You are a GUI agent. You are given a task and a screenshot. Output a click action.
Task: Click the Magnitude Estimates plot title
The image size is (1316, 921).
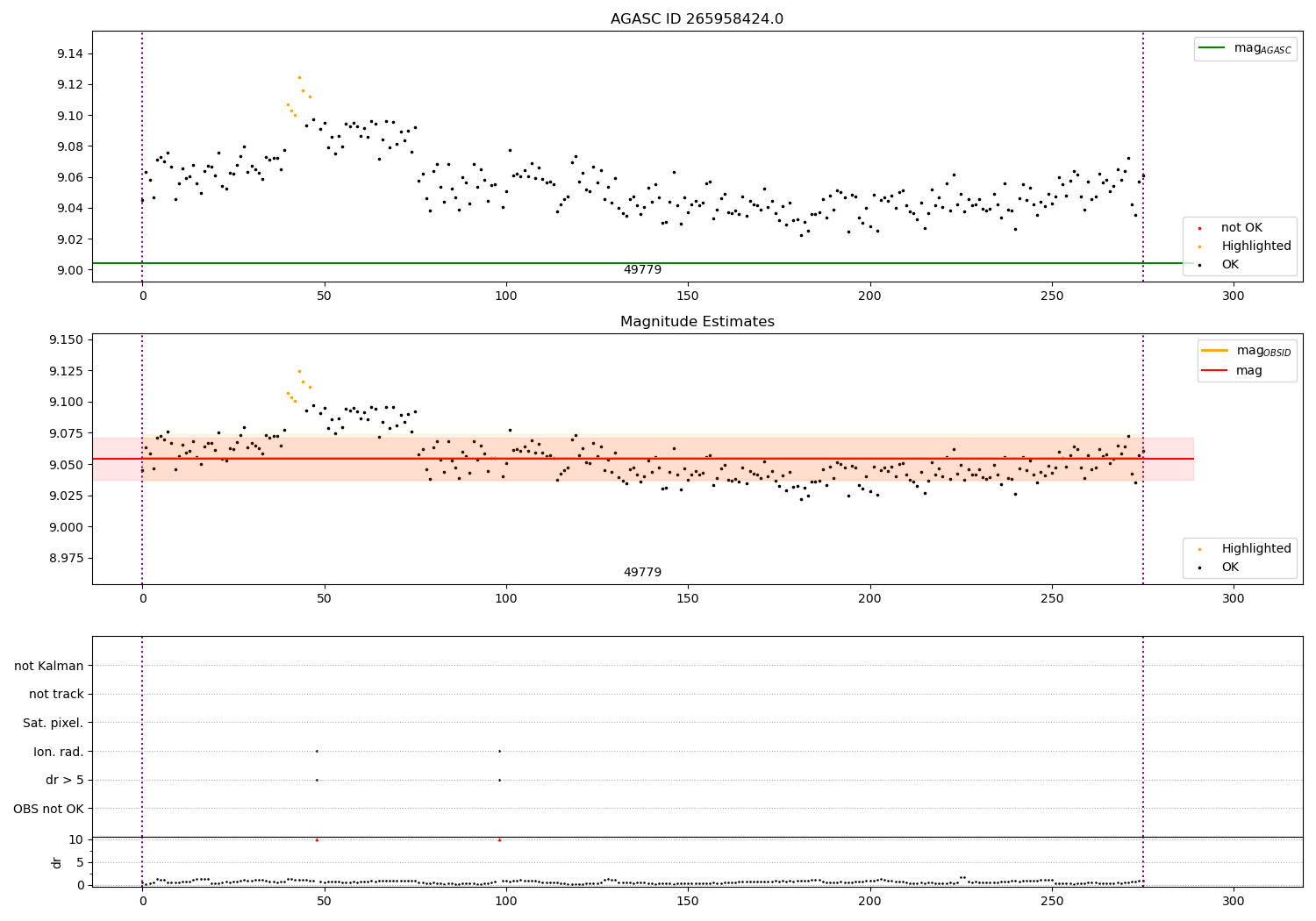pyautogui.click(x=697, y=322)
